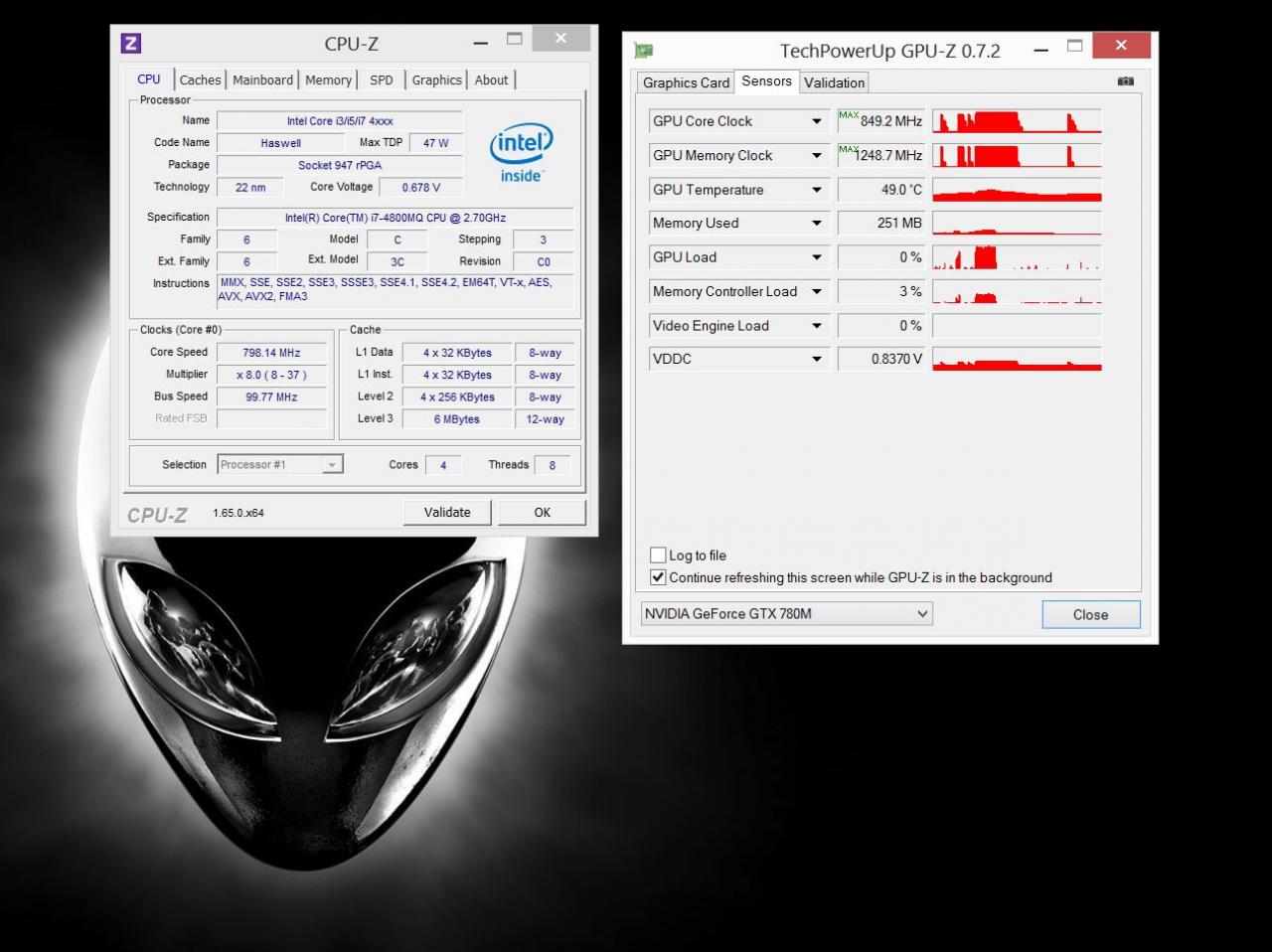Image resolution: width=1272 pixels, height=952 pixels.
Task: Click the 798.14 MHz Core Speed value
Action: [x=271, y=353]
